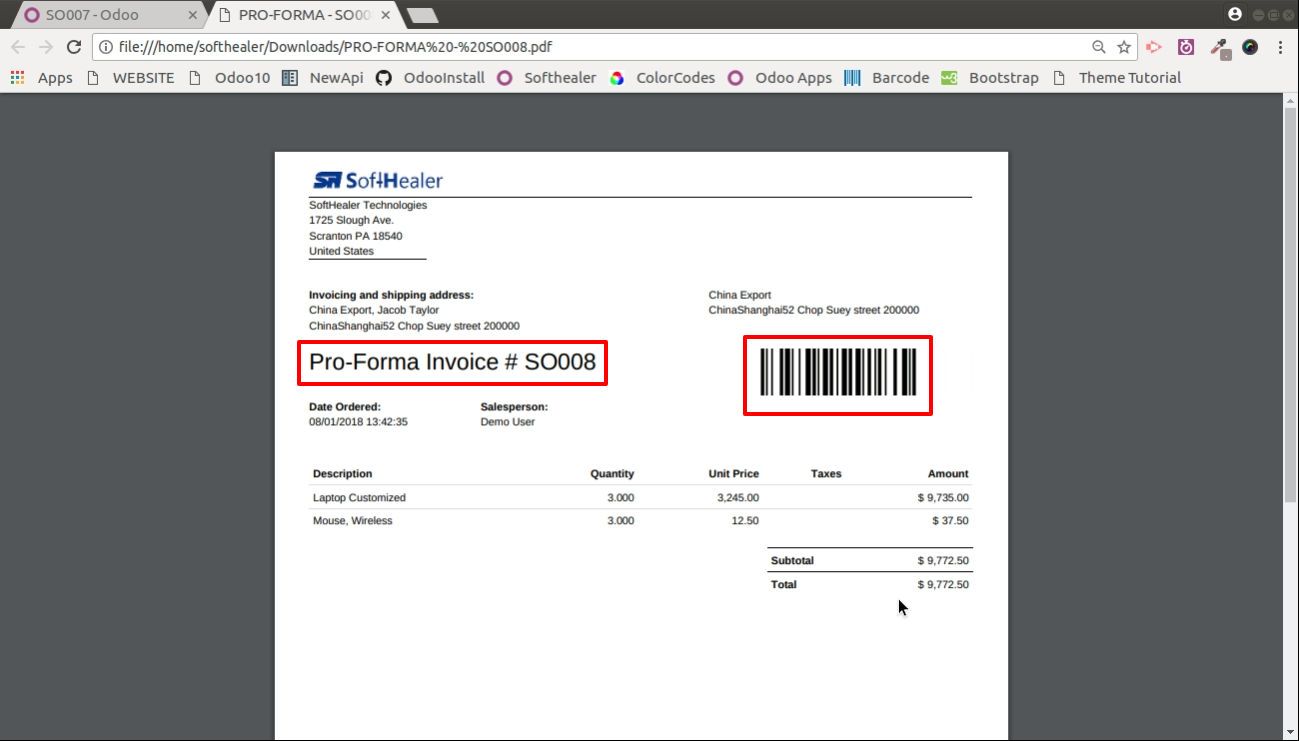Click the SoftHealer logo in the PDF

[378, 180]
